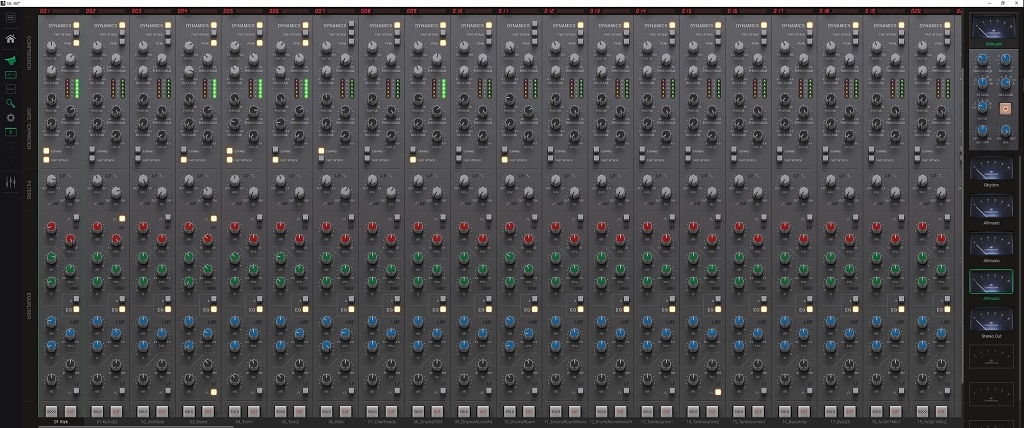Select the Stereo Out bus compressor meter
Image resolution: width=1024 pixels, height=428 pixels.
(x=991, y=319)
